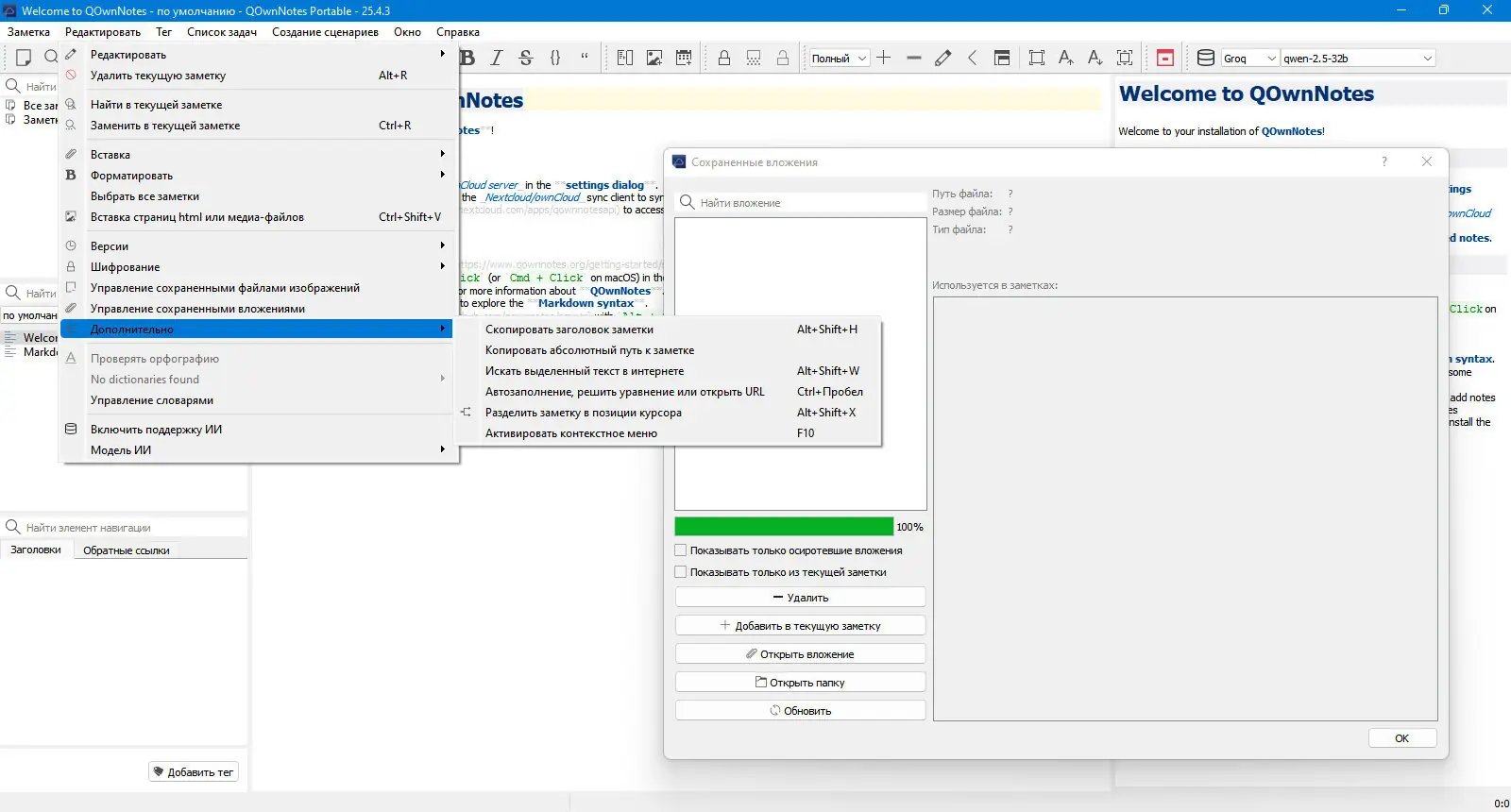Click the green 100% progress bar
This screenshot has height=812, width=1511.
pos(784,527)
